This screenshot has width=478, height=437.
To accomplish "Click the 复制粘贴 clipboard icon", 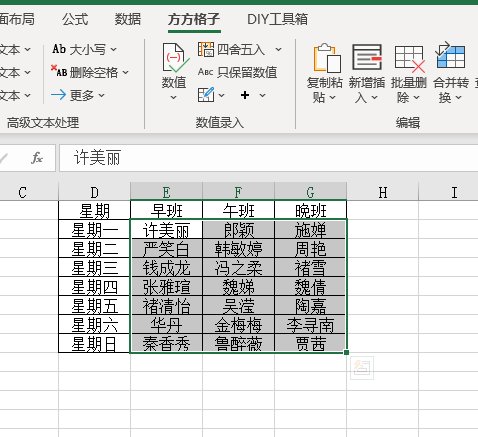I will 327,58.
